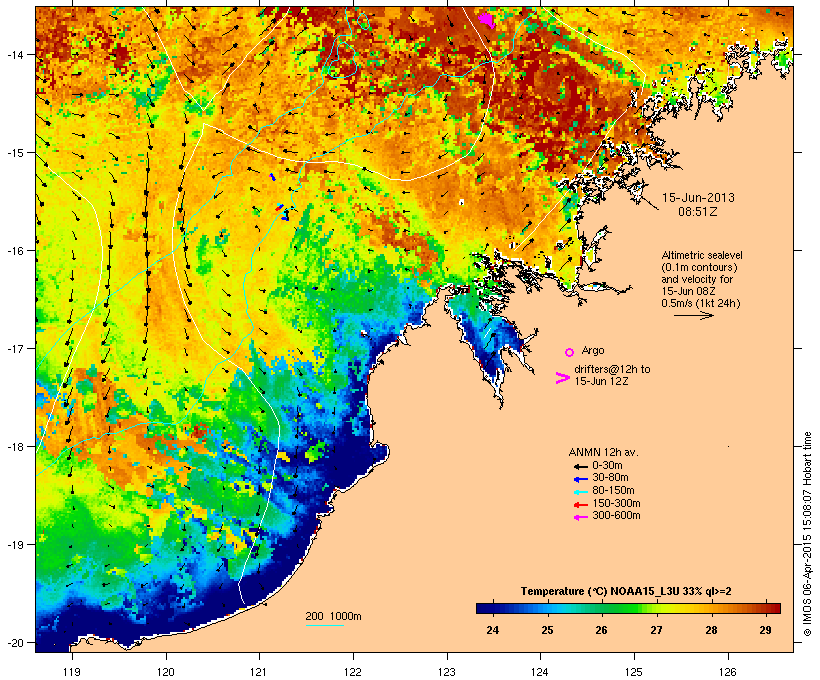
Task: Click the 15-Jun-2013 date label
Action: pyautogui.click(x=698, y=198)
